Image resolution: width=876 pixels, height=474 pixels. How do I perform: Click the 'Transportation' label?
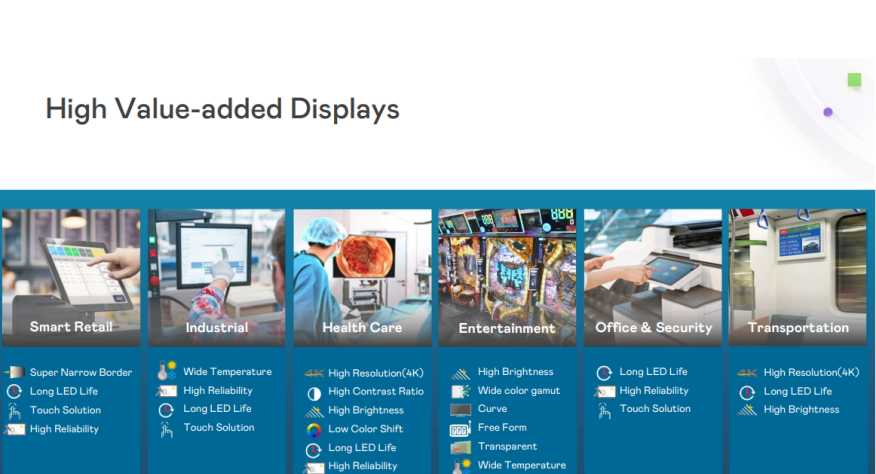pyautogui.click(x=798, y=328)
